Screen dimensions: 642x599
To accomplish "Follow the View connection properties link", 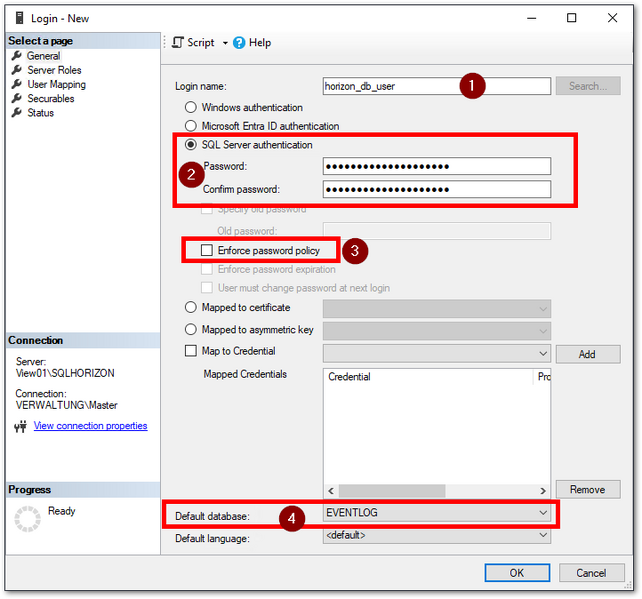I will (90, 426).
